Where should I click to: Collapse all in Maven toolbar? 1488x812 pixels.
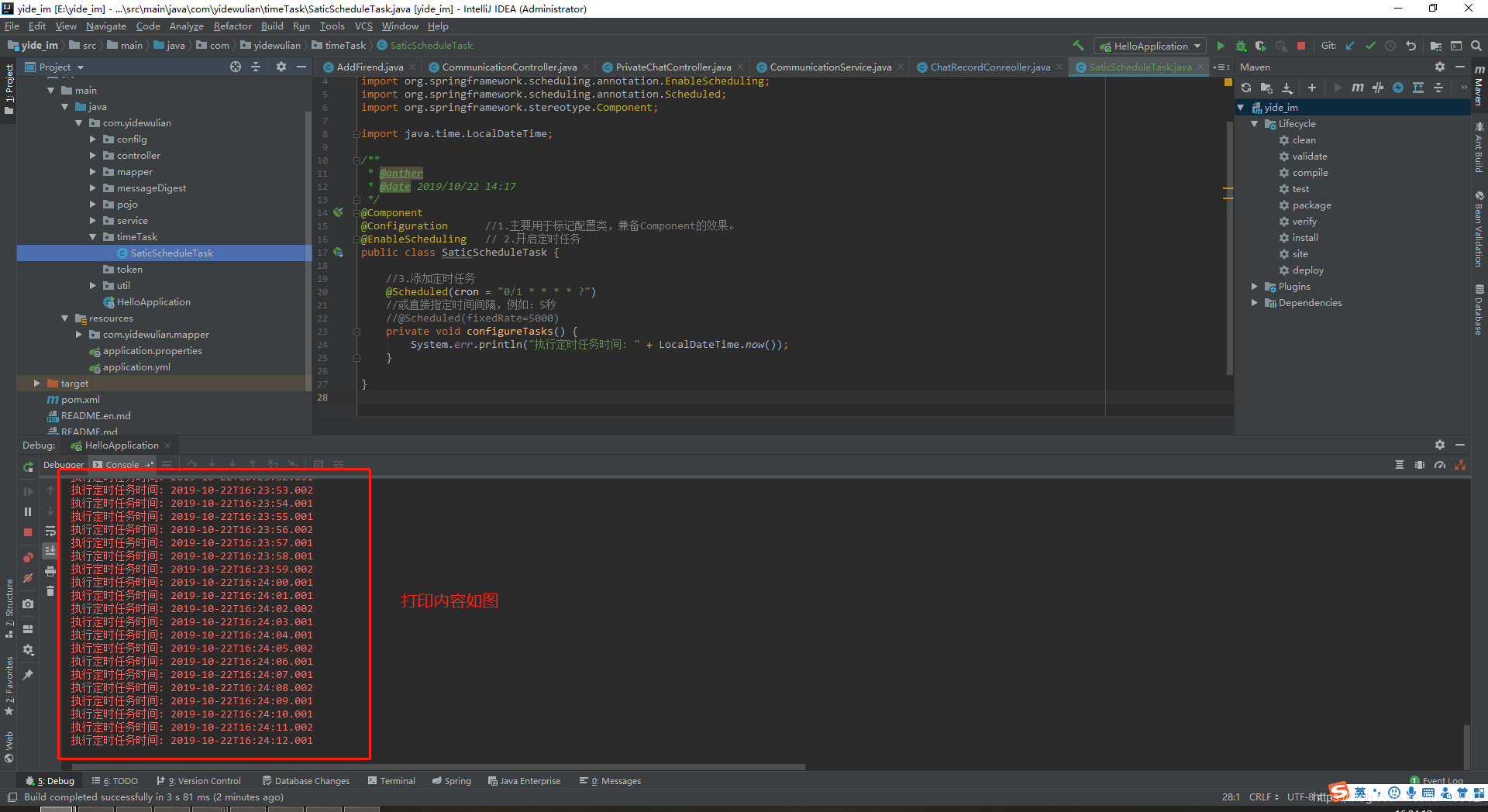[1438, 88]
